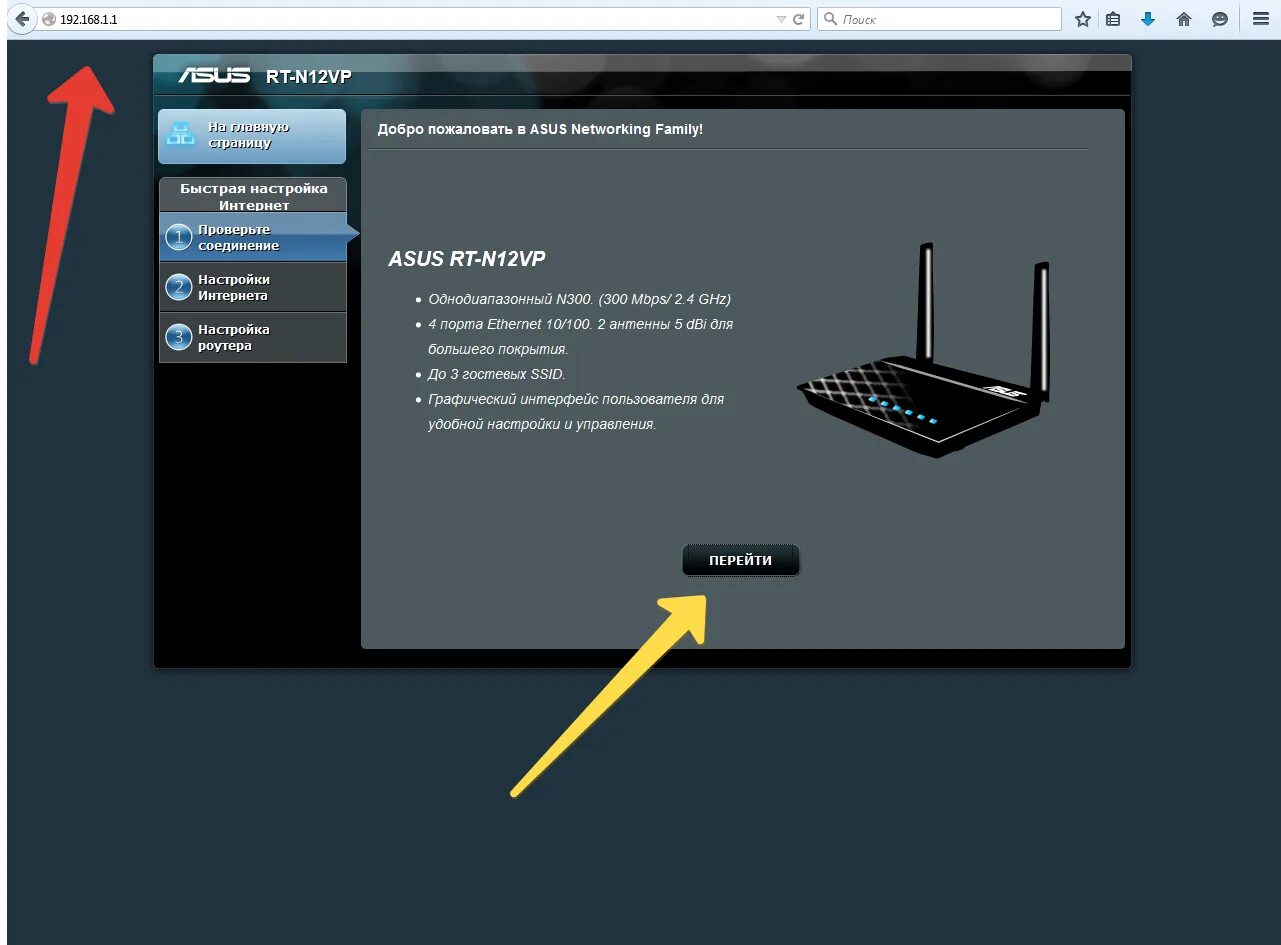Image resolution: width=1281 pixels, height=945 pixels.
Task: Click the ASUS RT-N12VP heading text
Action: coord(467,259)
